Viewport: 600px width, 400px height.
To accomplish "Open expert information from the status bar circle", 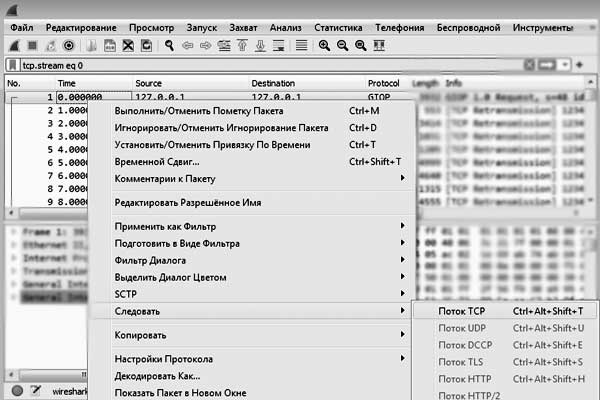I will [17, 391].
